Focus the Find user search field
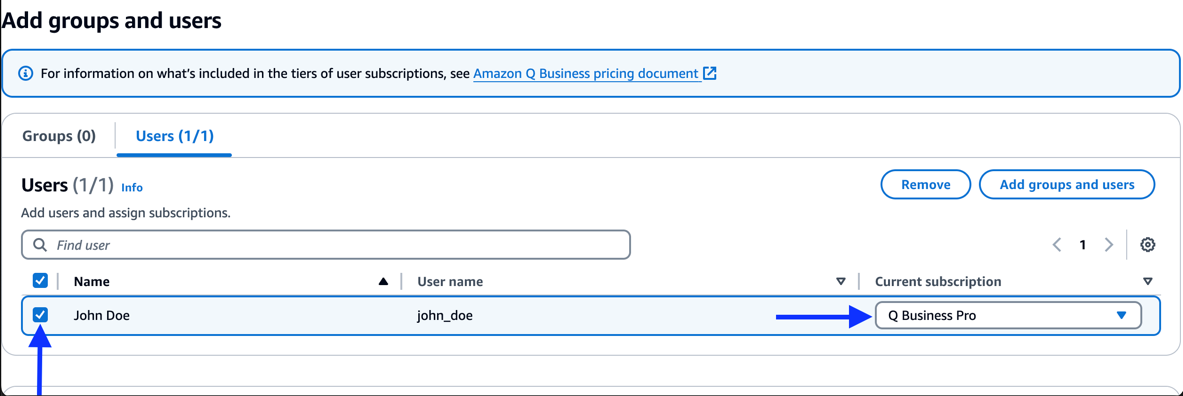 pyautogui.click(x=326, y=245)
